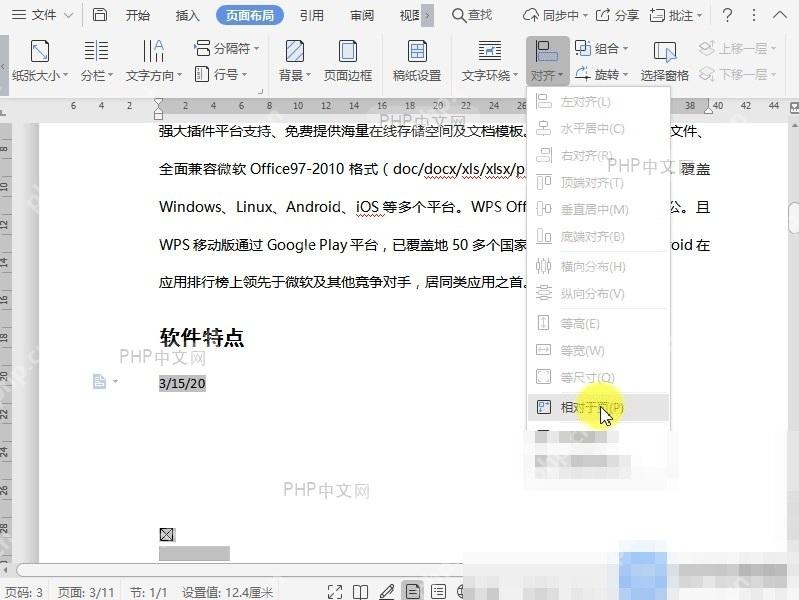Choose 左对齐(L) from the align menu

pyautogui.click(x=598, y=101)
